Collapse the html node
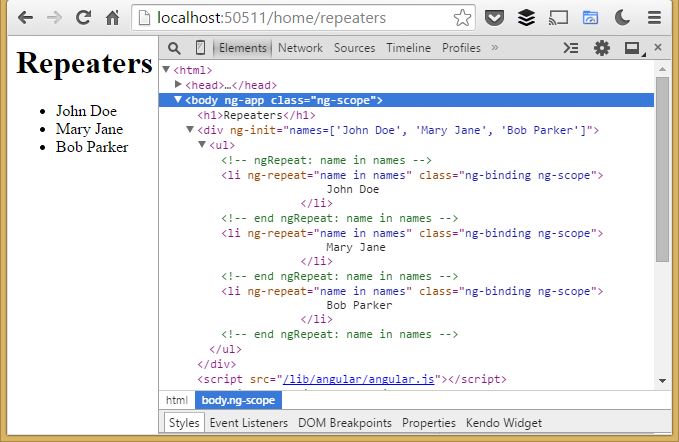 (166, 69)
